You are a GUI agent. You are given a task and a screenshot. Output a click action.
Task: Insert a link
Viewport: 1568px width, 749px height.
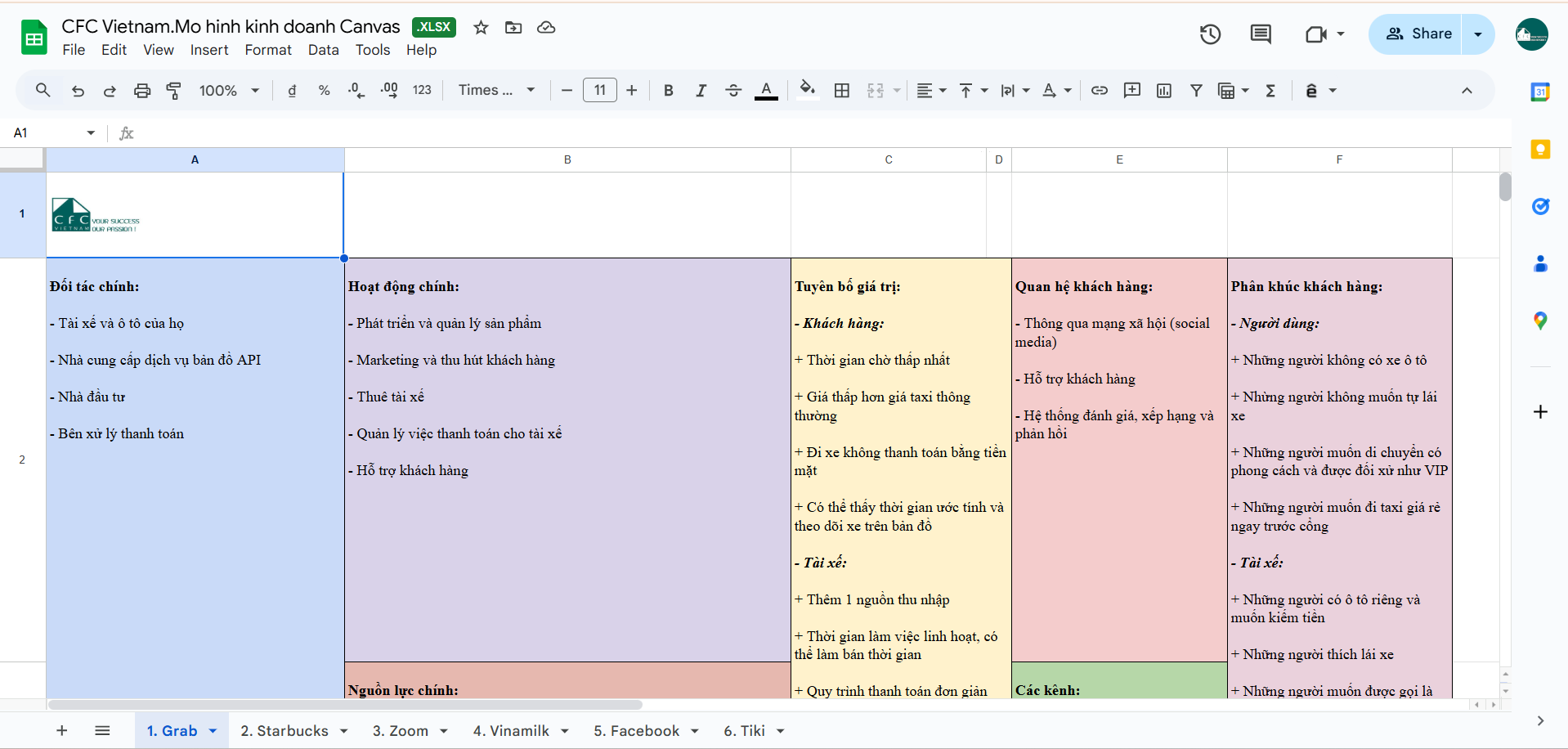(1100, 91)
